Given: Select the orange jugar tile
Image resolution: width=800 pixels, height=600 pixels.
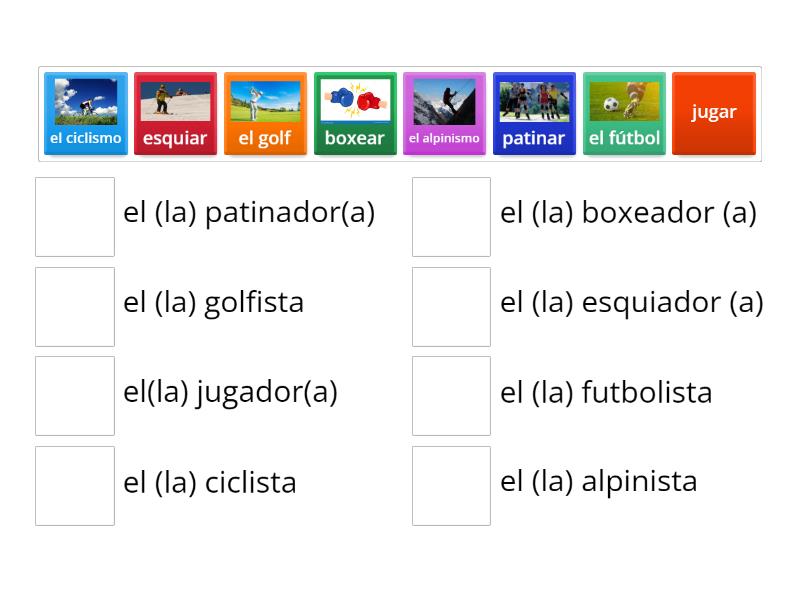Looking at the screenshot, I should coord(714,112).
